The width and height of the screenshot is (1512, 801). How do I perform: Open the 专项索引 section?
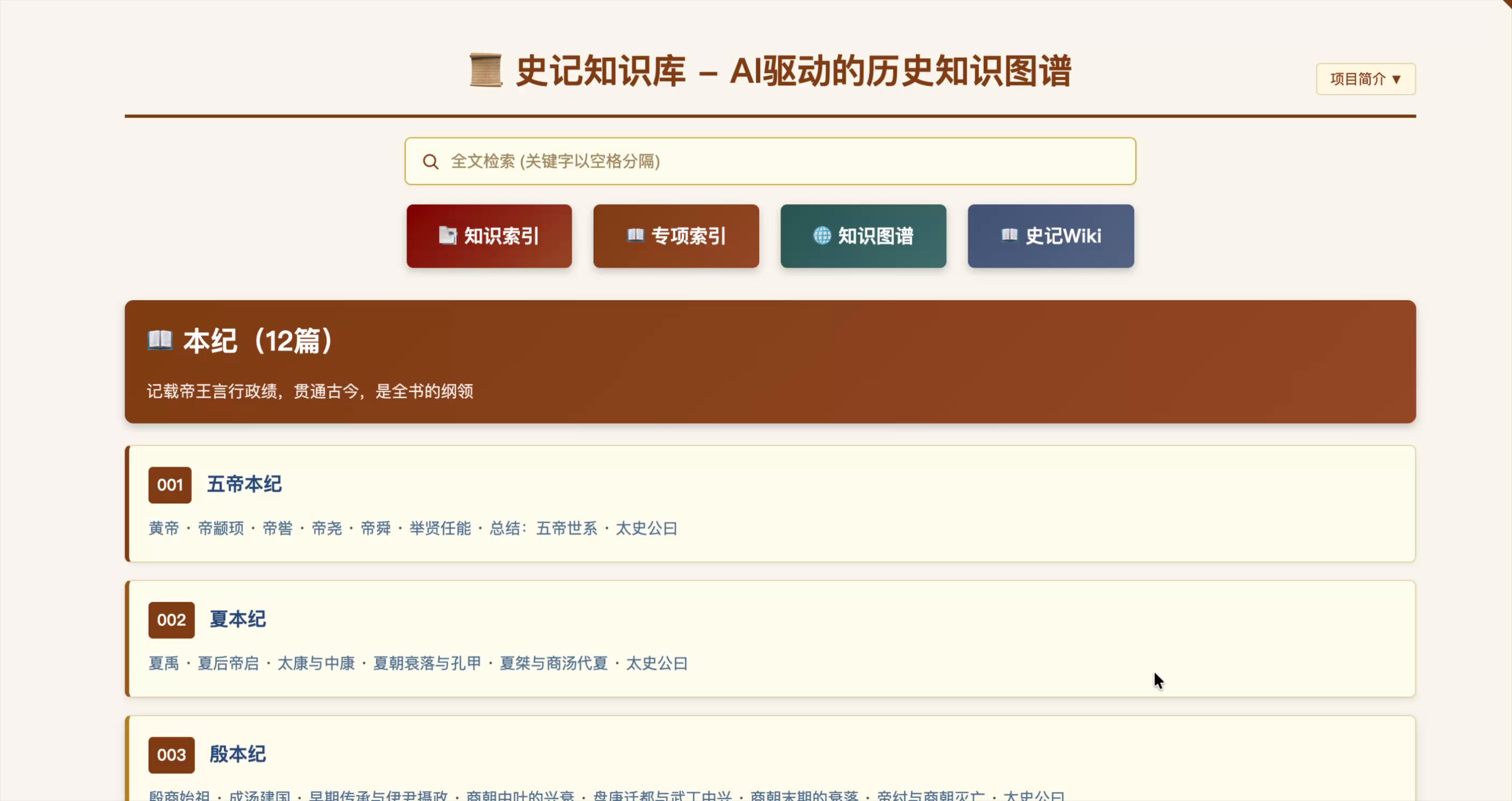point(676,236)
